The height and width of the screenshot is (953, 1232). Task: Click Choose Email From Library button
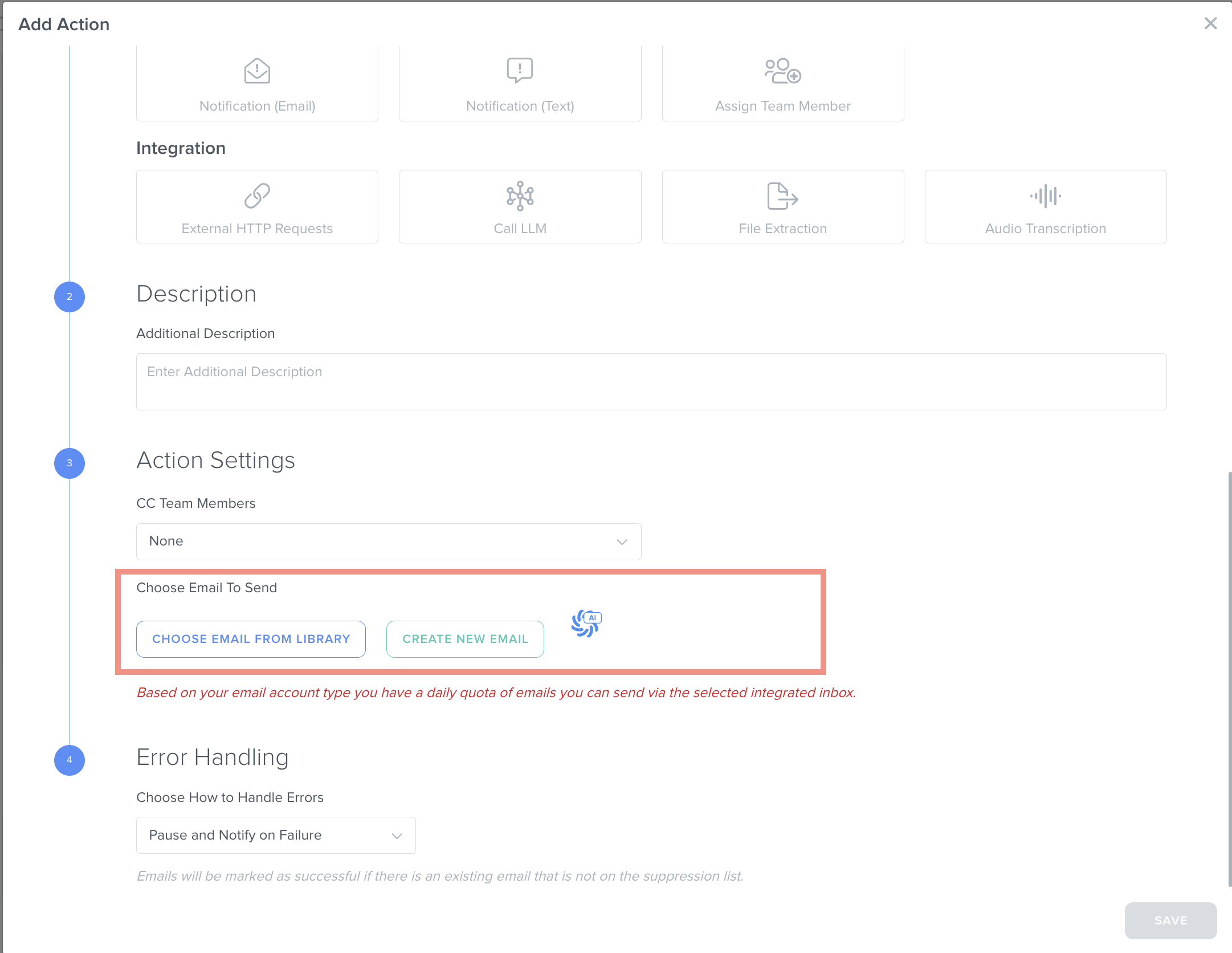251,639
